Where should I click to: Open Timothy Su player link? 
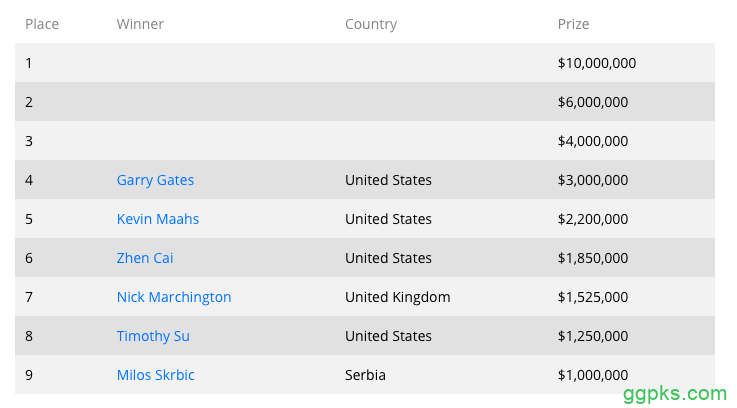pos(153,336)
